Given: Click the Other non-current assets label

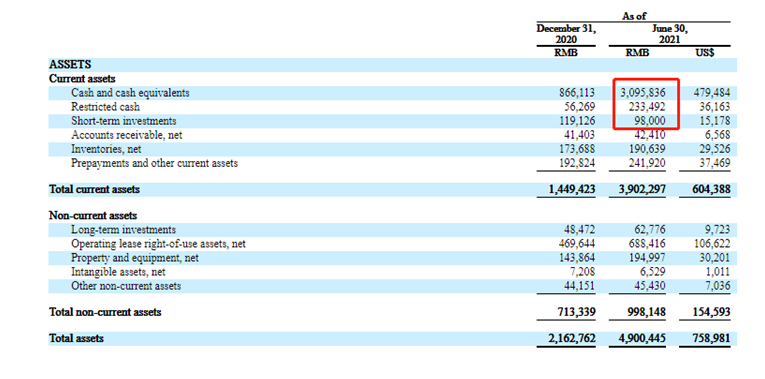Looking at the screenshot, I should [126, 286].
